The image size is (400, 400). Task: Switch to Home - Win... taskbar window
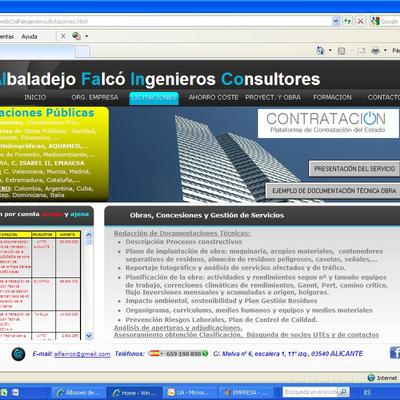[x=135, y=393]
